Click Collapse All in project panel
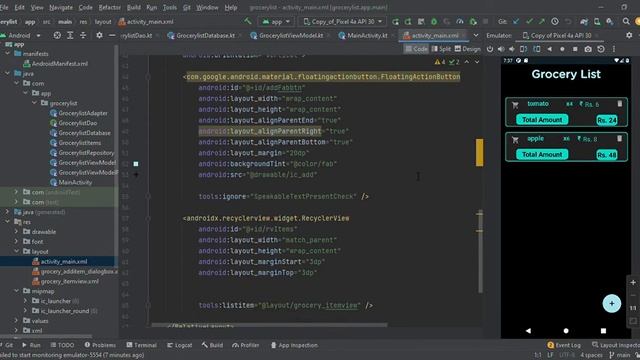 (83, 36)
